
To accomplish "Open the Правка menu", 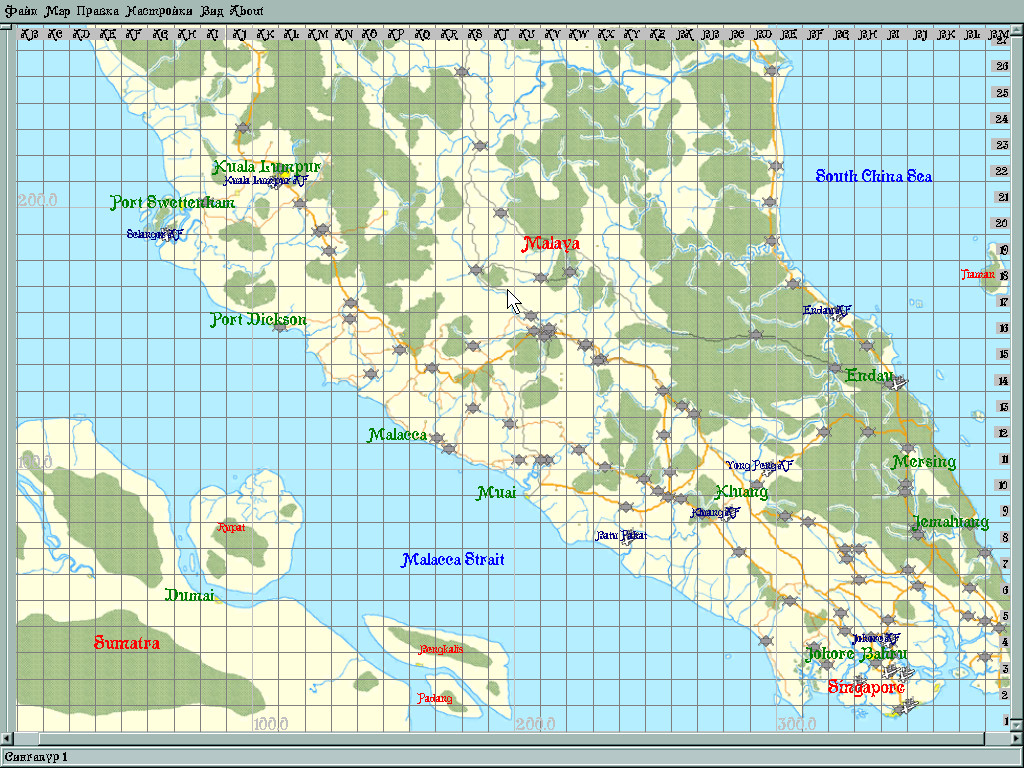I will [97, 11].
